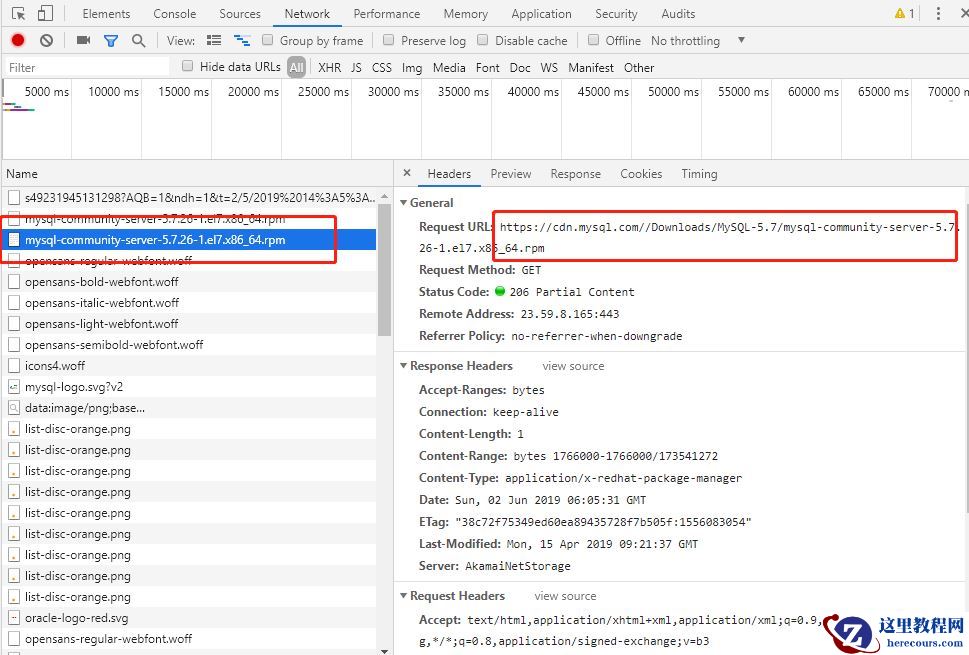Viewport: 969px width, 655px height.
Task: Switch to the Console tab
Action: pos(175,14)
